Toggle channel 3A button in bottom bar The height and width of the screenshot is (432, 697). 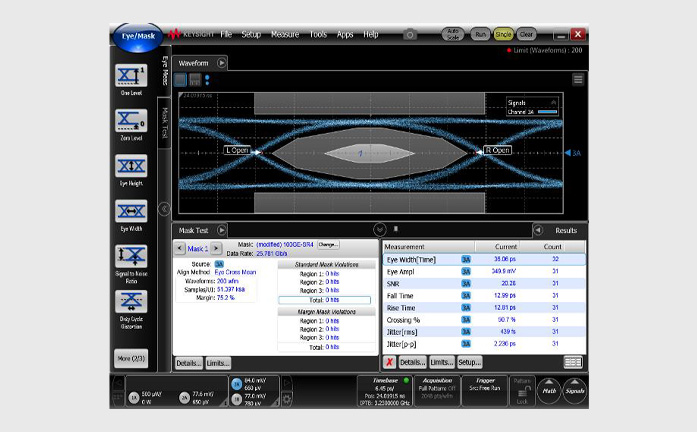coord(236,384)
